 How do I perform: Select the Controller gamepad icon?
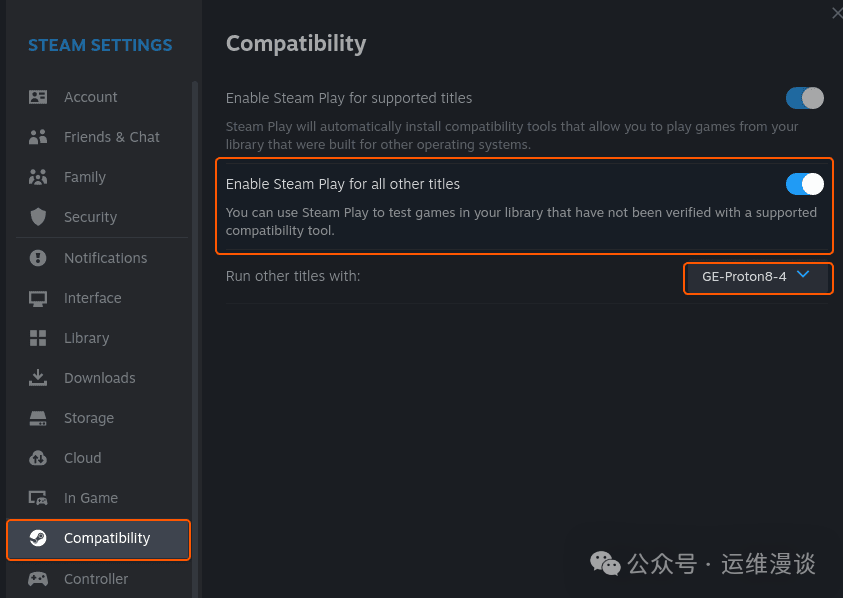[x=37, y=579]
